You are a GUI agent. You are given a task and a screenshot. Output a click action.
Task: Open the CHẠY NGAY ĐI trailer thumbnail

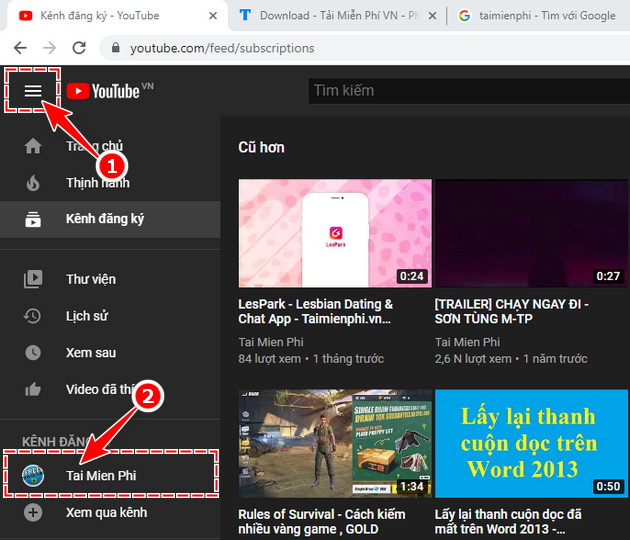tap(532, 233)
